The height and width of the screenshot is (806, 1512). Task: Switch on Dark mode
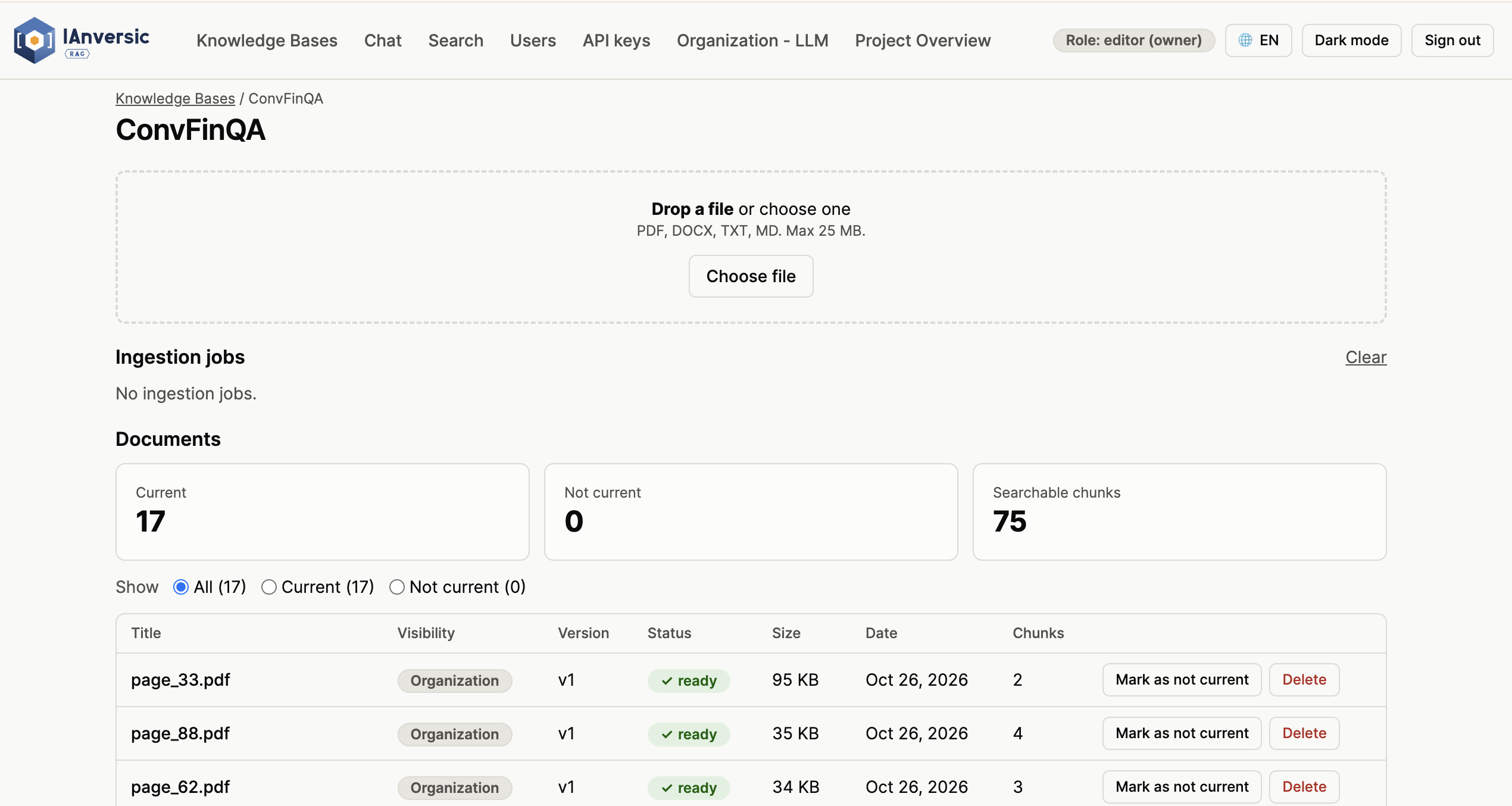pyautogui.click(x=1351, y=40)
